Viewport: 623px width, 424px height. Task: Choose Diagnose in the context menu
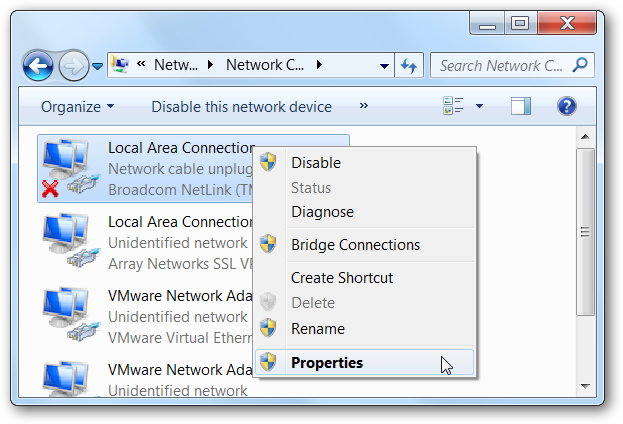click(365, 212)
